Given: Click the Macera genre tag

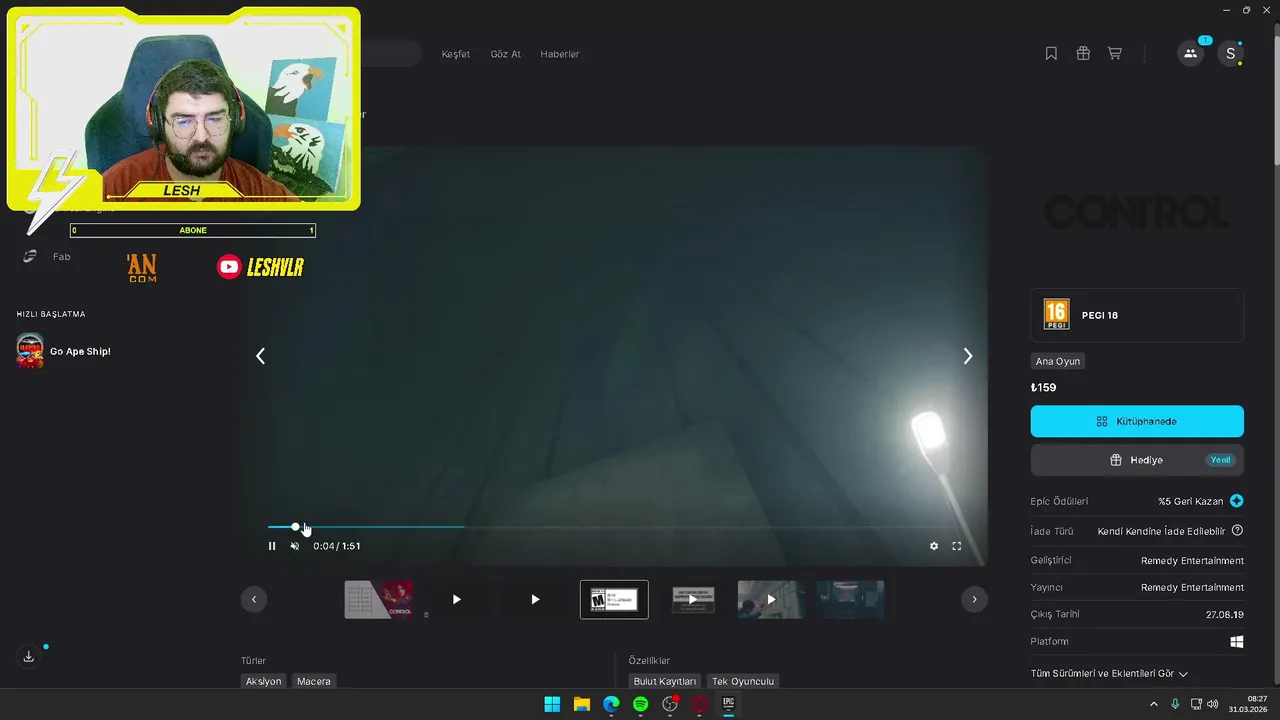Looking at the screenshot, I should point(314,681).
